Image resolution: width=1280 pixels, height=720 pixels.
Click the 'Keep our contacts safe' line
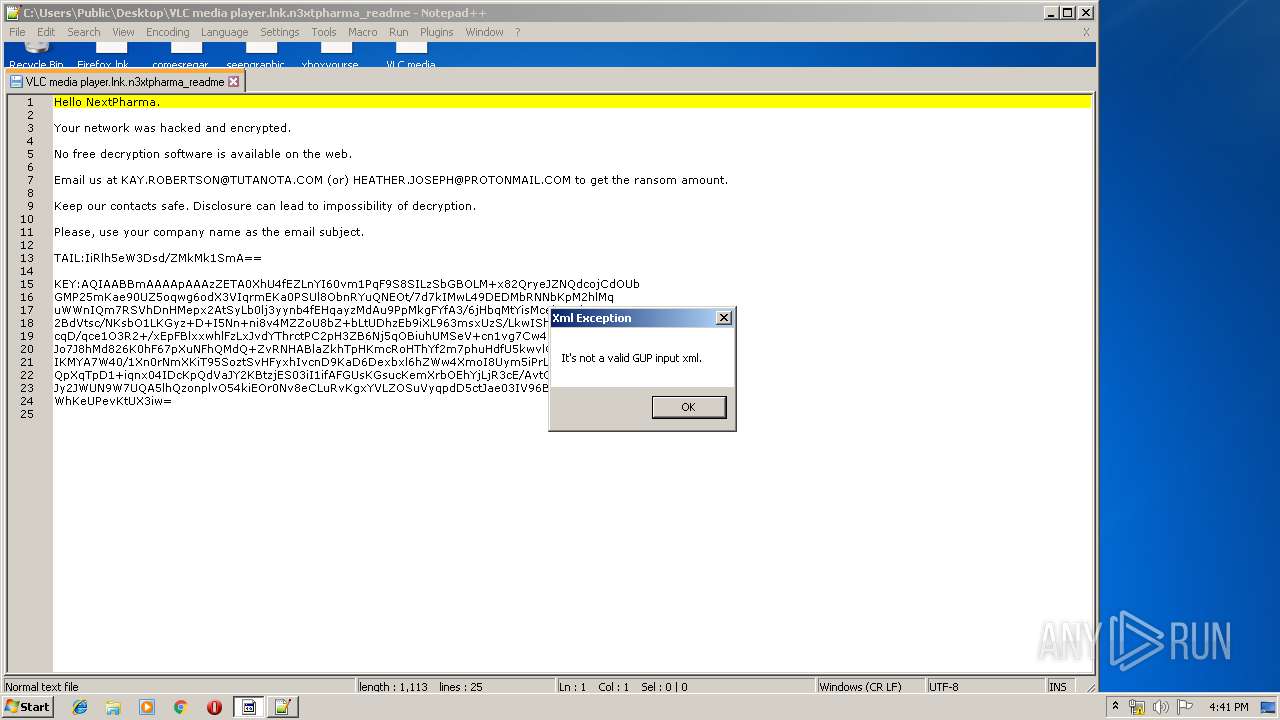(x=265, y=206)
